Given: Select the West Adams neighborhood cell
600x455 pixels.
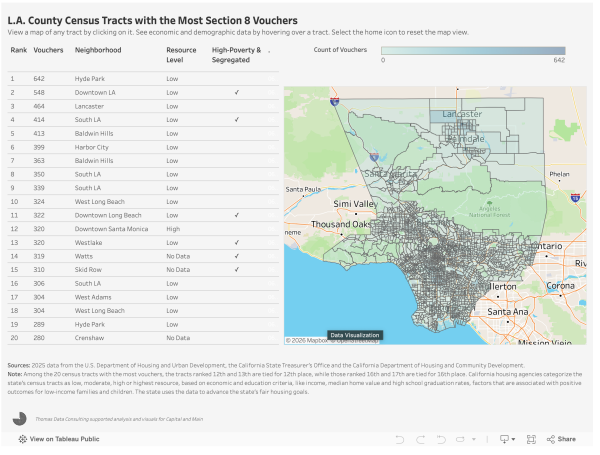Looking at the screenshot, I should (93, 297).
